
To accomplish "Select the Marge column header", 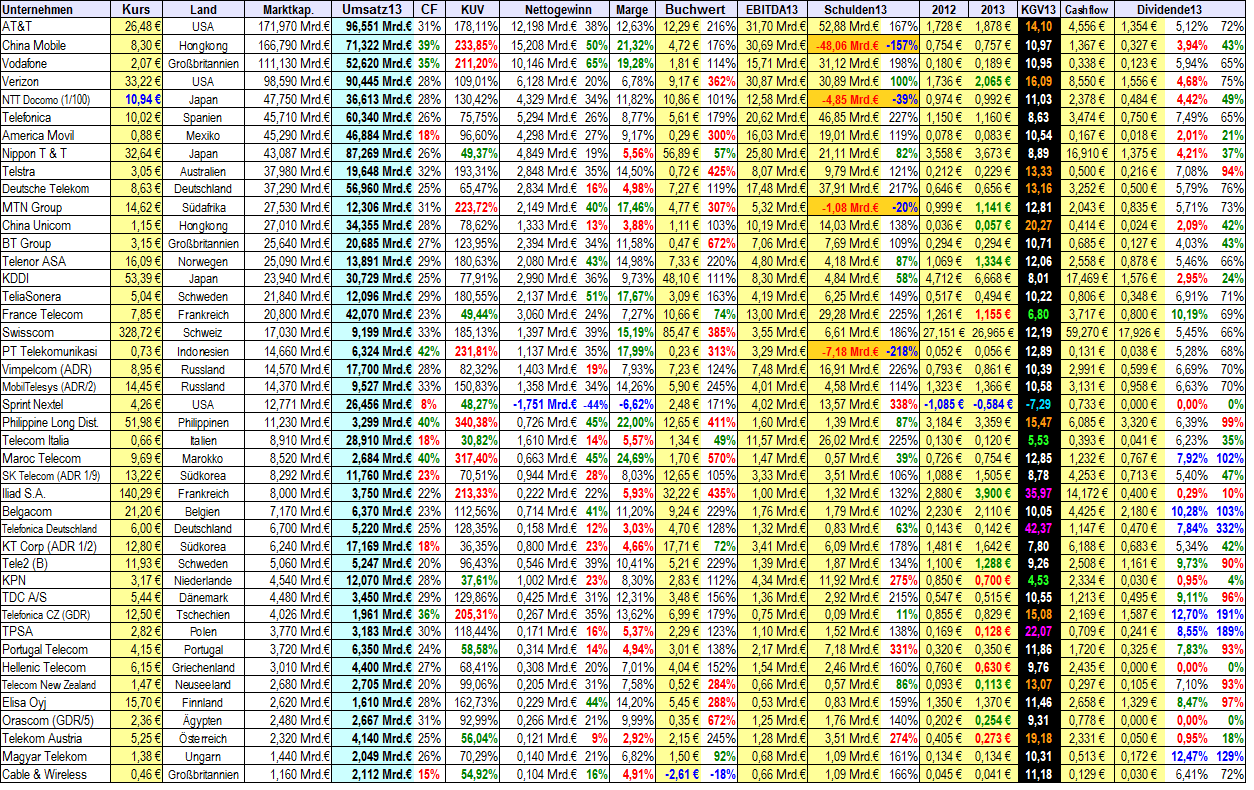I will tap(632, 9).
